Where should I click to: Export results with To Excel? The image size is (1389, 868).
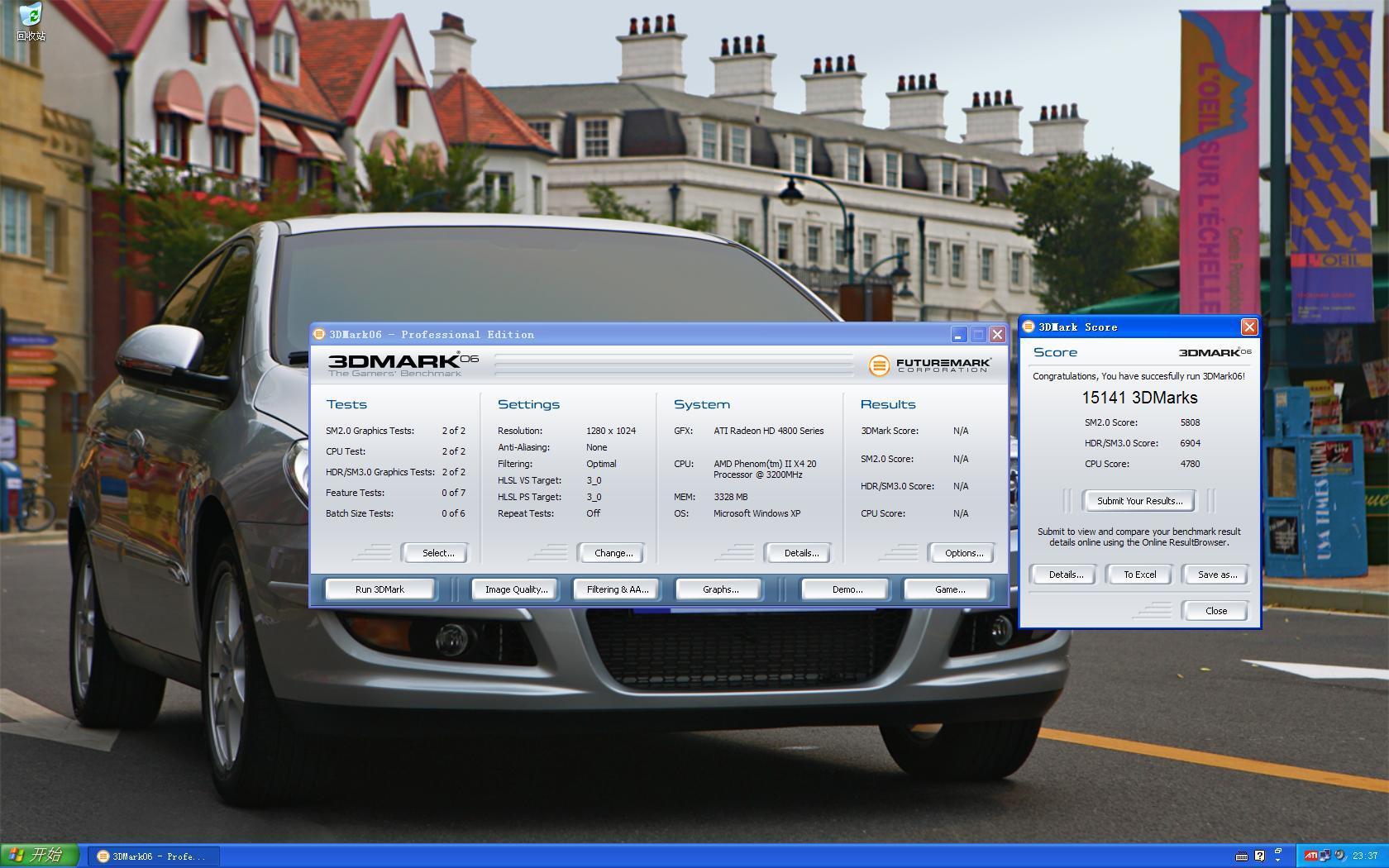coord(1139,575)
